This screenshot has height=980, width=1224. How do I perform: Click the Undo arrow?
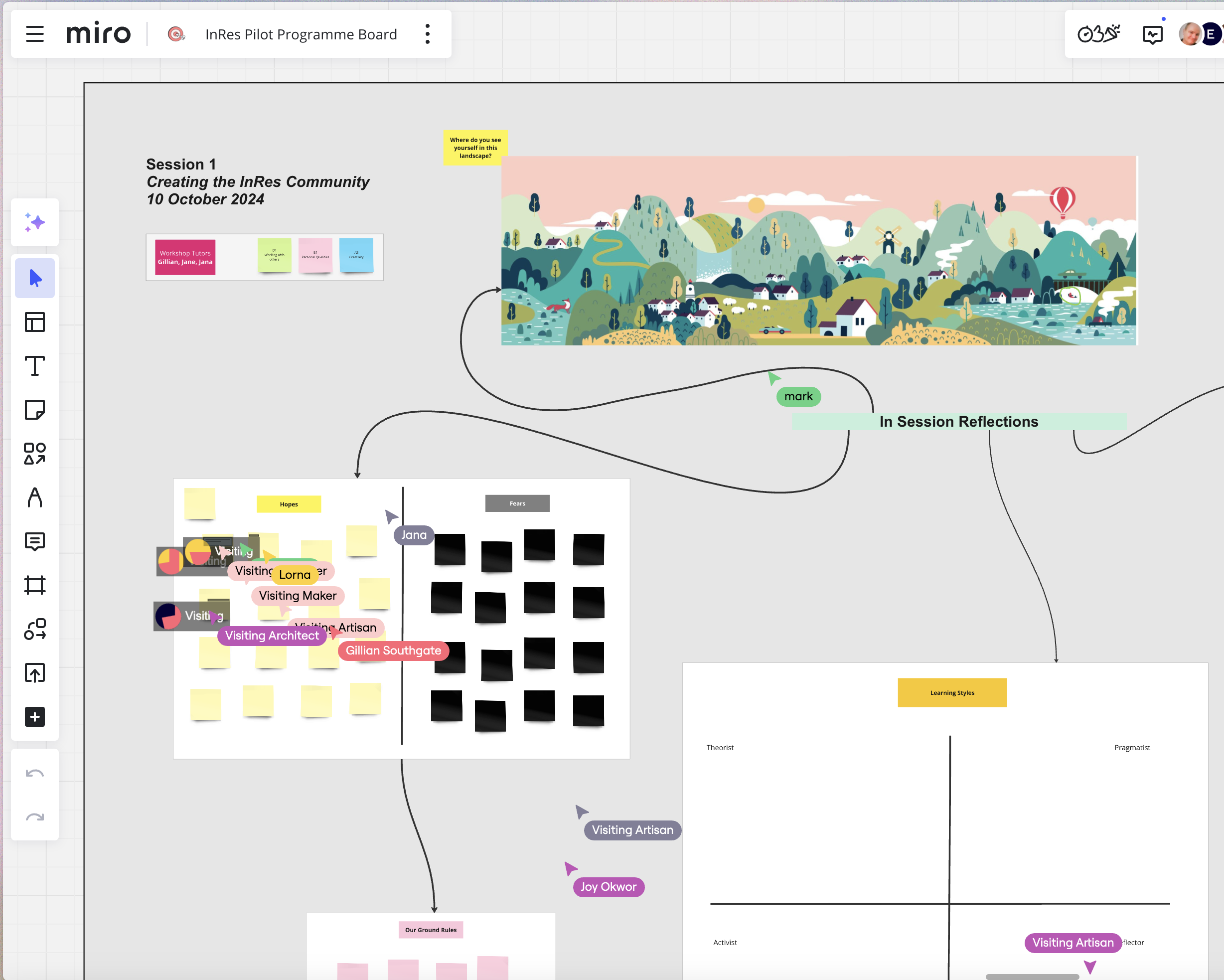pos(34,773)
